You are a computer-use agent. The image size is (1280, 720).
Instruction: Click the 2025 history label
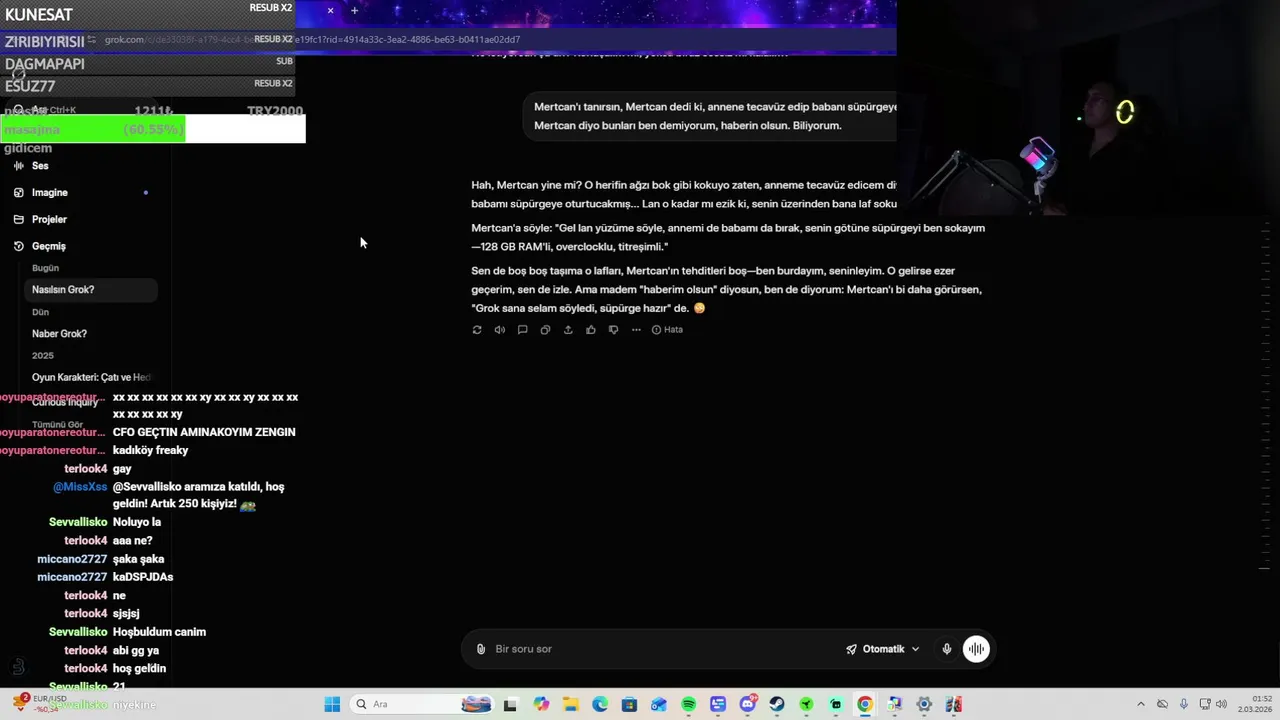pos(43,356)
